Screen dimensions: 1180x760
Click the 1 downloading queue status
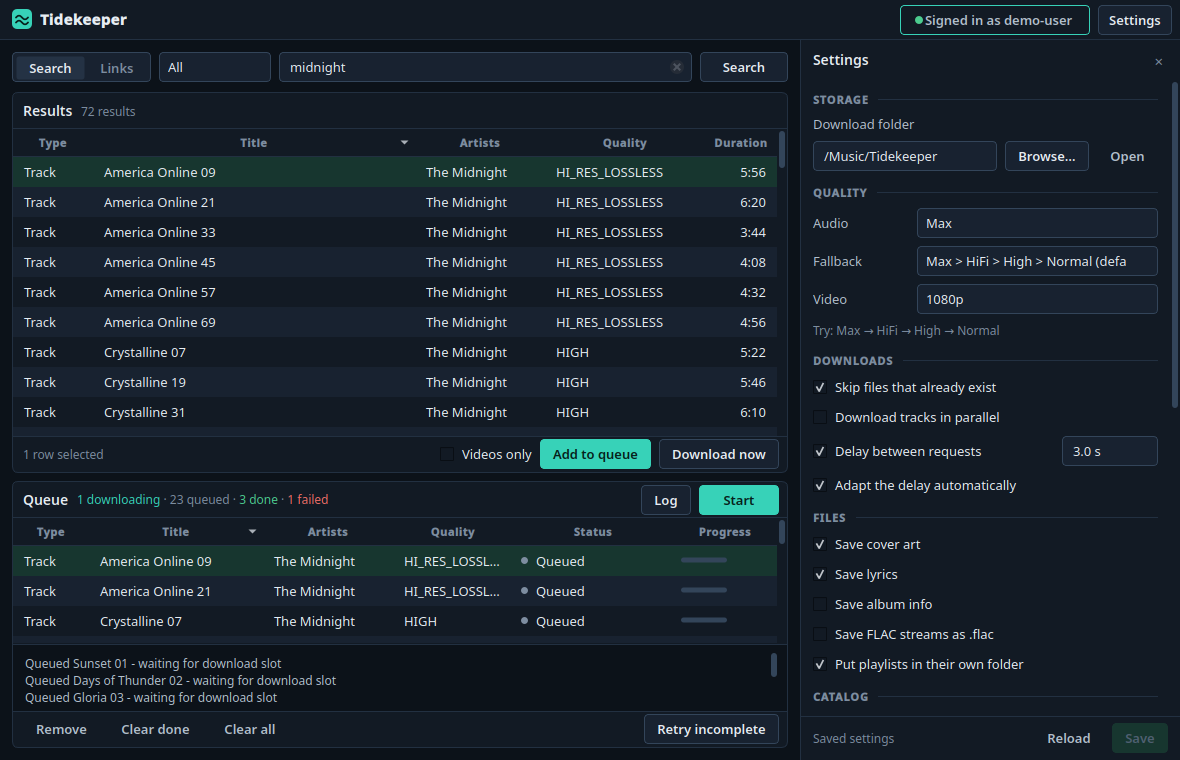(x=118, y=500)
